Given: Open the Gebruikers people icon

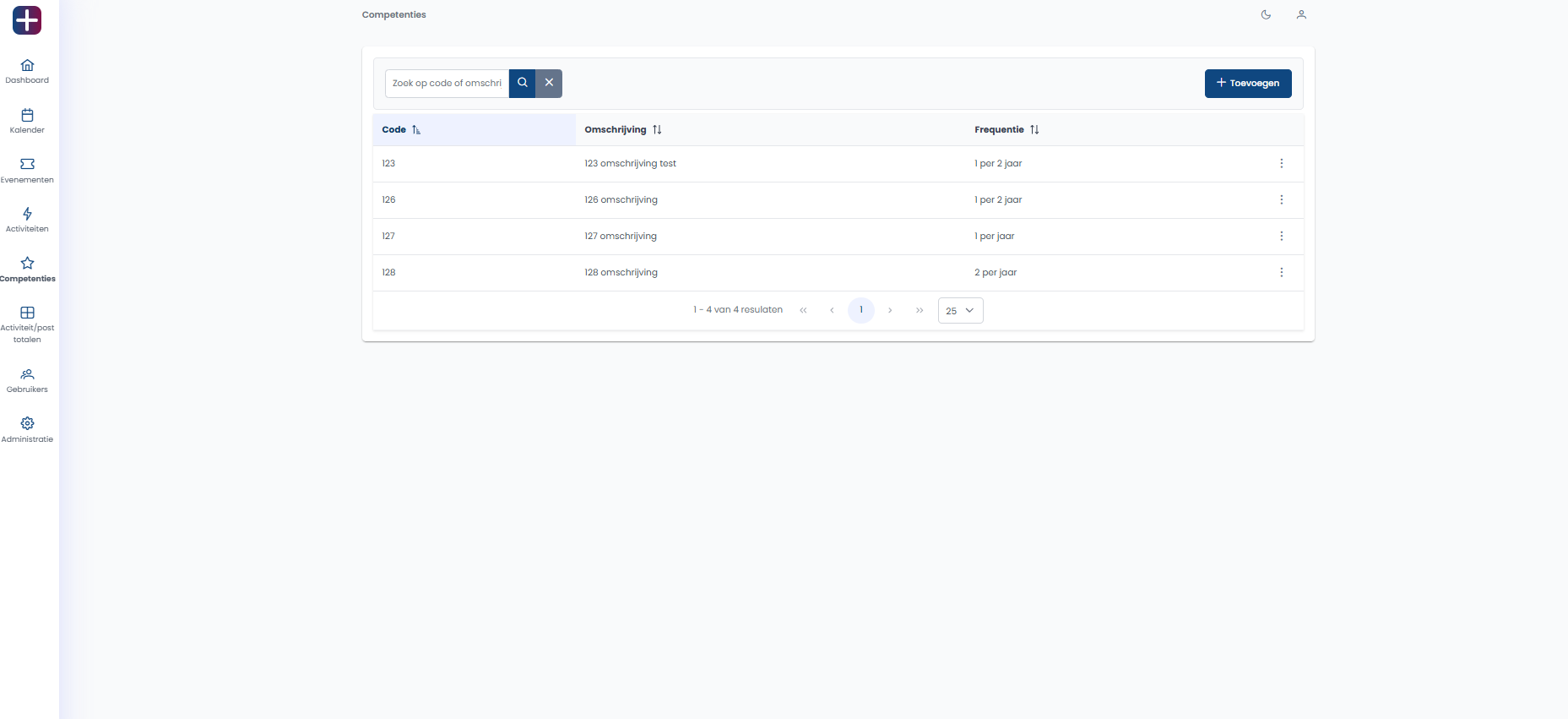Looking at the screenshot, I should coord(27,374).
